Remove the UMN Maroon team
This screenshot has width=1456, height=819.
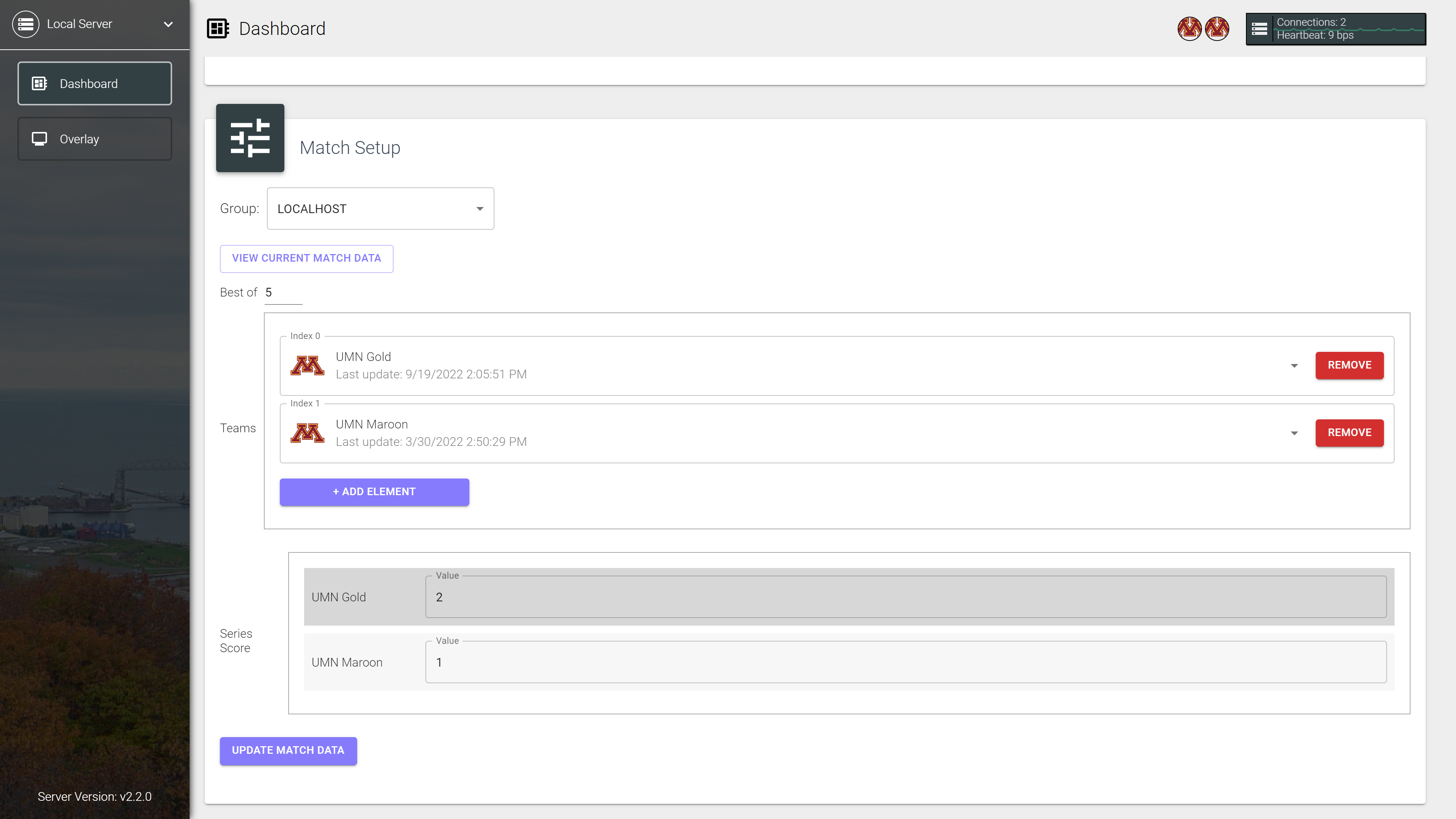pyautogui.click(x=1349, y=432)
